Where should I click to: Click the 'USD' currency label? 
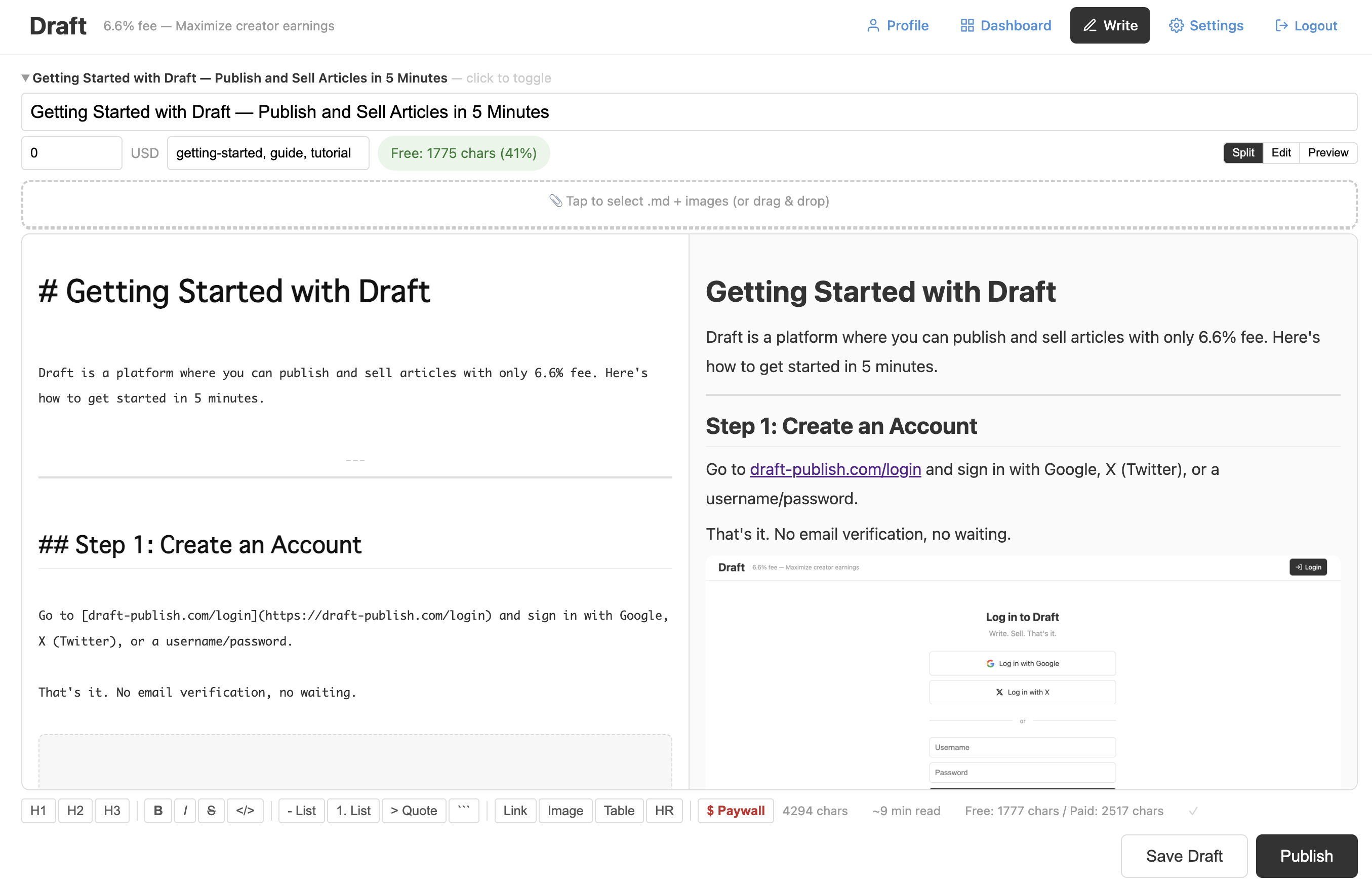point(145,153)
